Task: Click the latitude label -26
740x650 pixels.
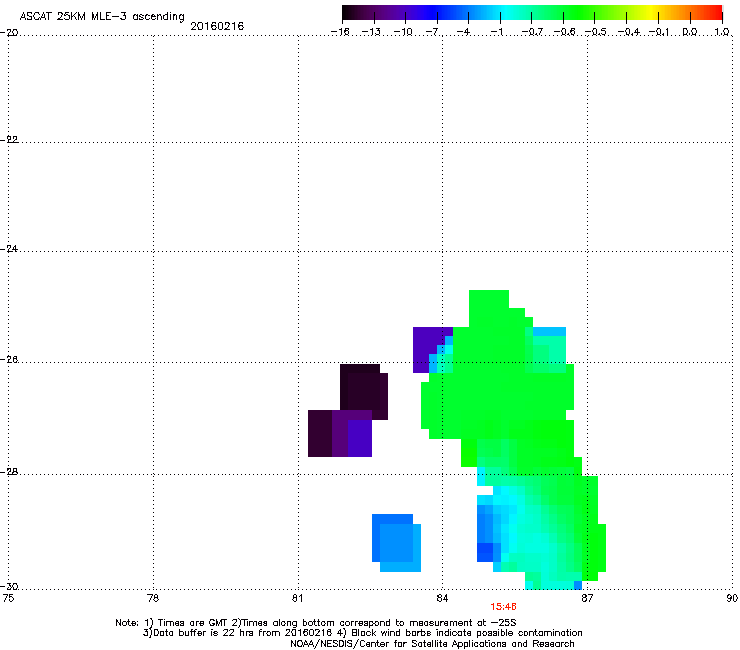Action: pyautogui.click(x=9, y=360)
